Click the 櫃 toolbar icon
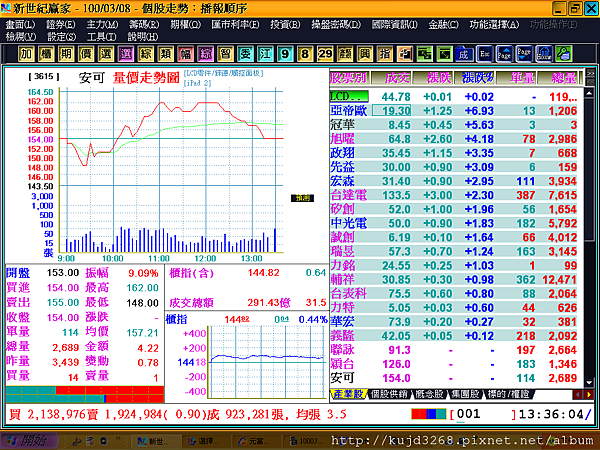Screen dimensions: 600x450 pyautogui.click(x=46, y=54)
